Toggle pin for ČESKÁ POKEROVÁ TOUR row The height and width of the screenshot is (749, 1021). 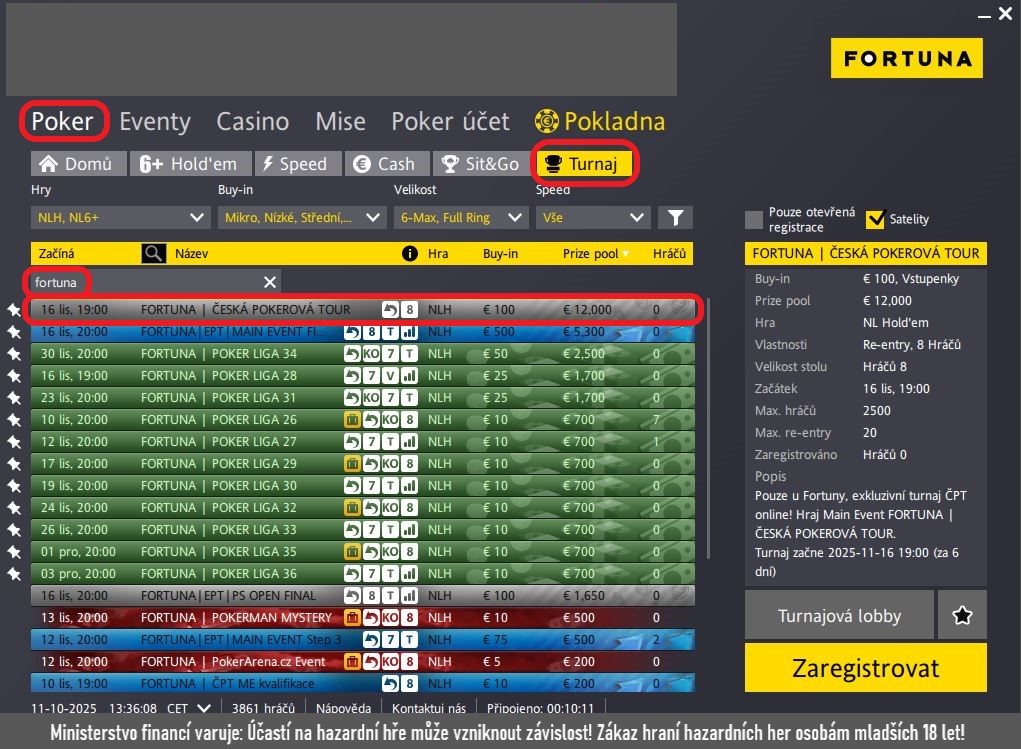pos(14,310)
